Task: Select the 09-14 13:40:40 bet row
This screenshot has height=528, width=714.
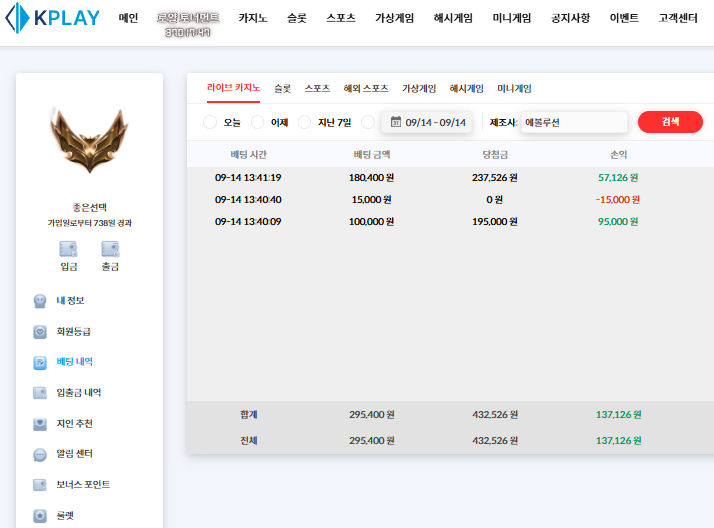Action: tap(450, 199)
